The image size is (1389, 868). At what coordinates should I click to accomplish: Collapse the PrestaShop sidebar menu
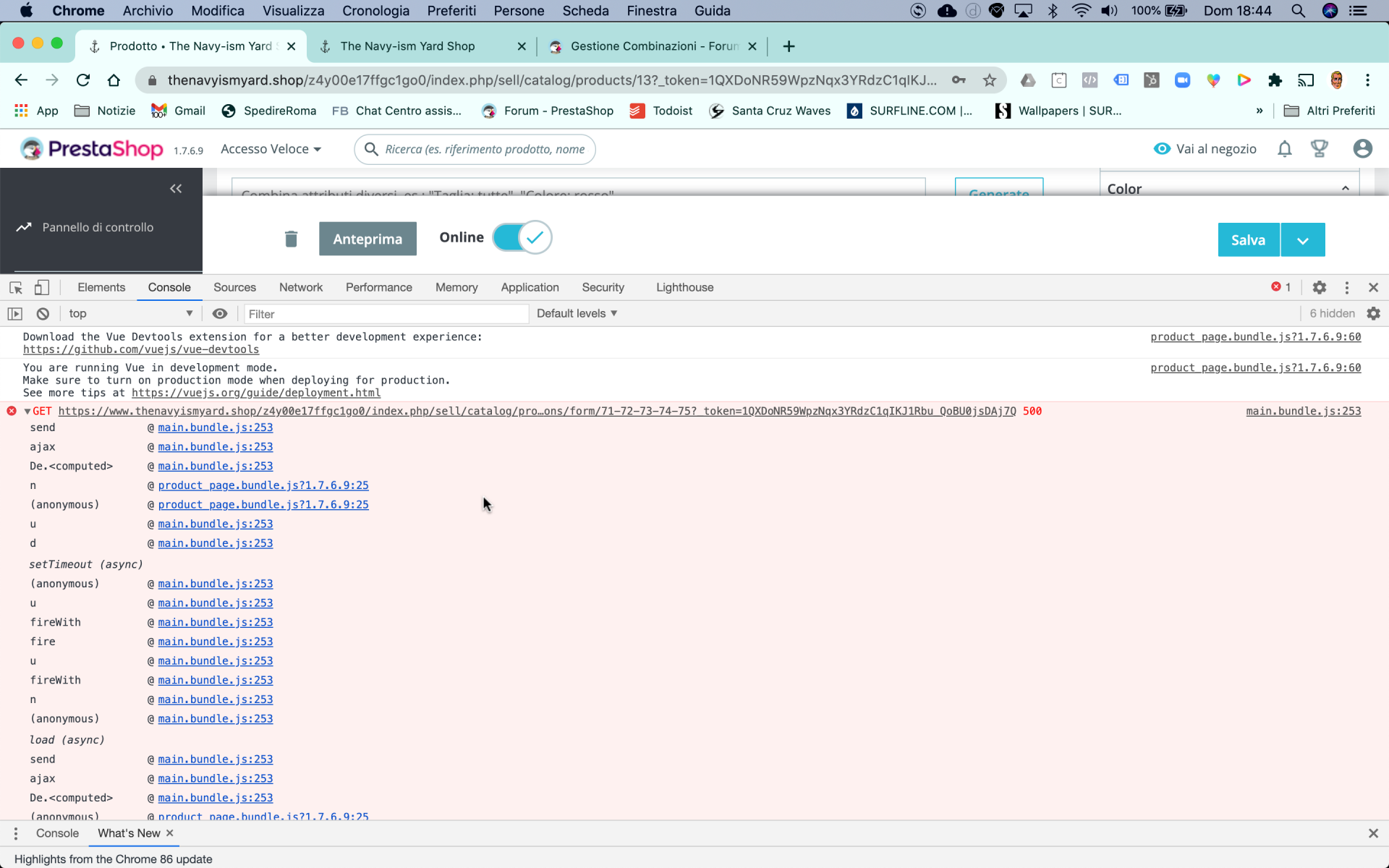coord(176,189)
